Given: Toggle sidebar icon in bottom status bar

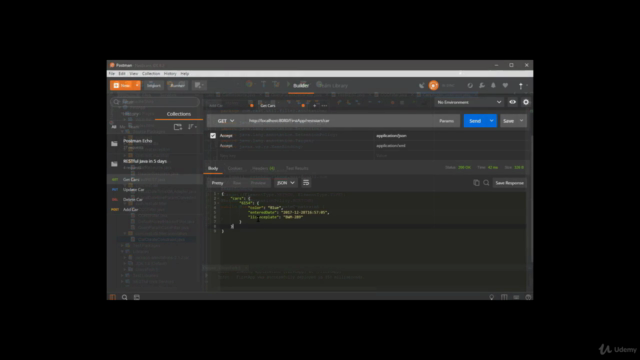Looking at the screenshot, I should pyautogui.click(x=113, y=297).
